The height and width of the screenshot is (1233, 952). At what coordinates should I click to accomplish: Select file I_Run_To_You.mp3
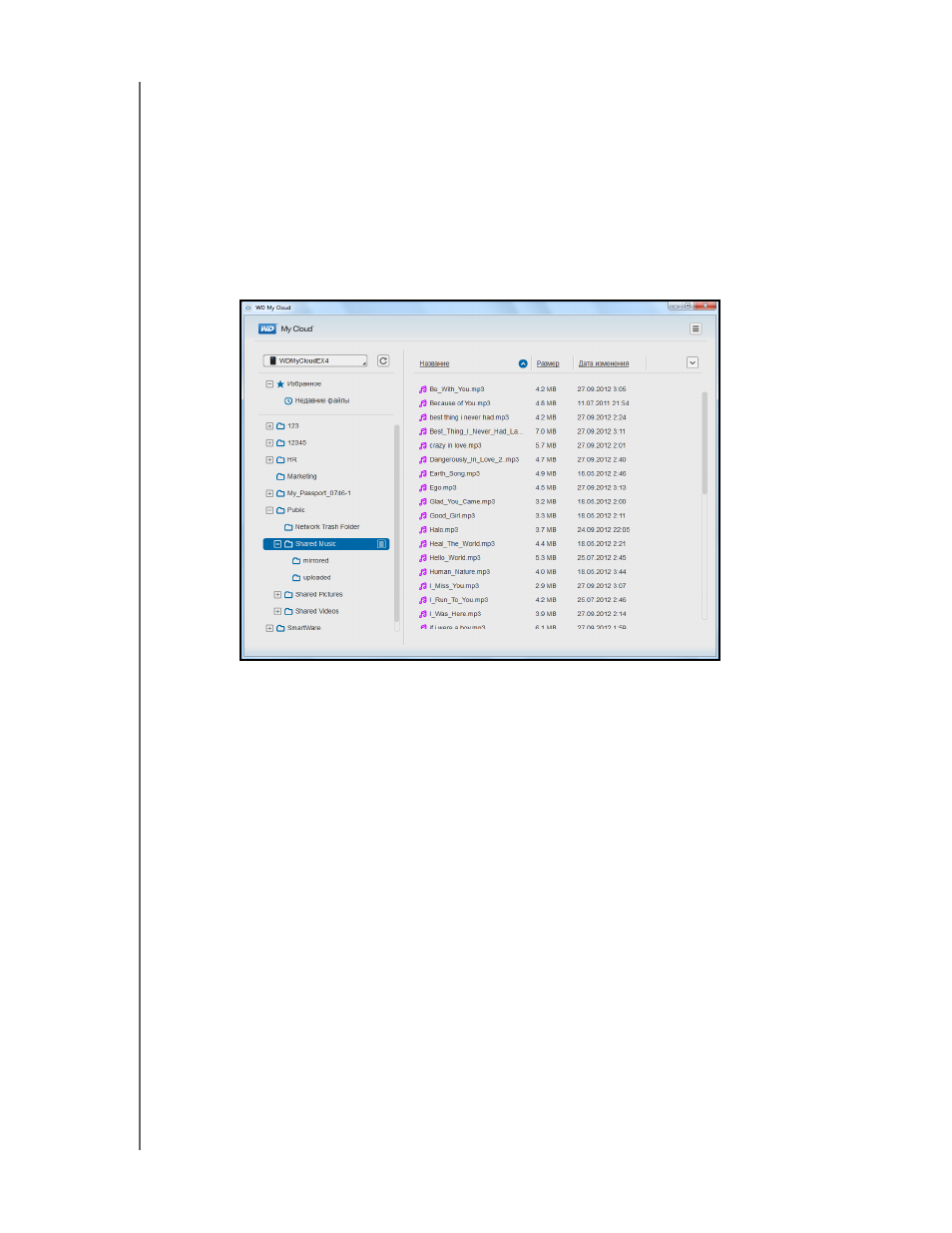[x=459, y=599]
